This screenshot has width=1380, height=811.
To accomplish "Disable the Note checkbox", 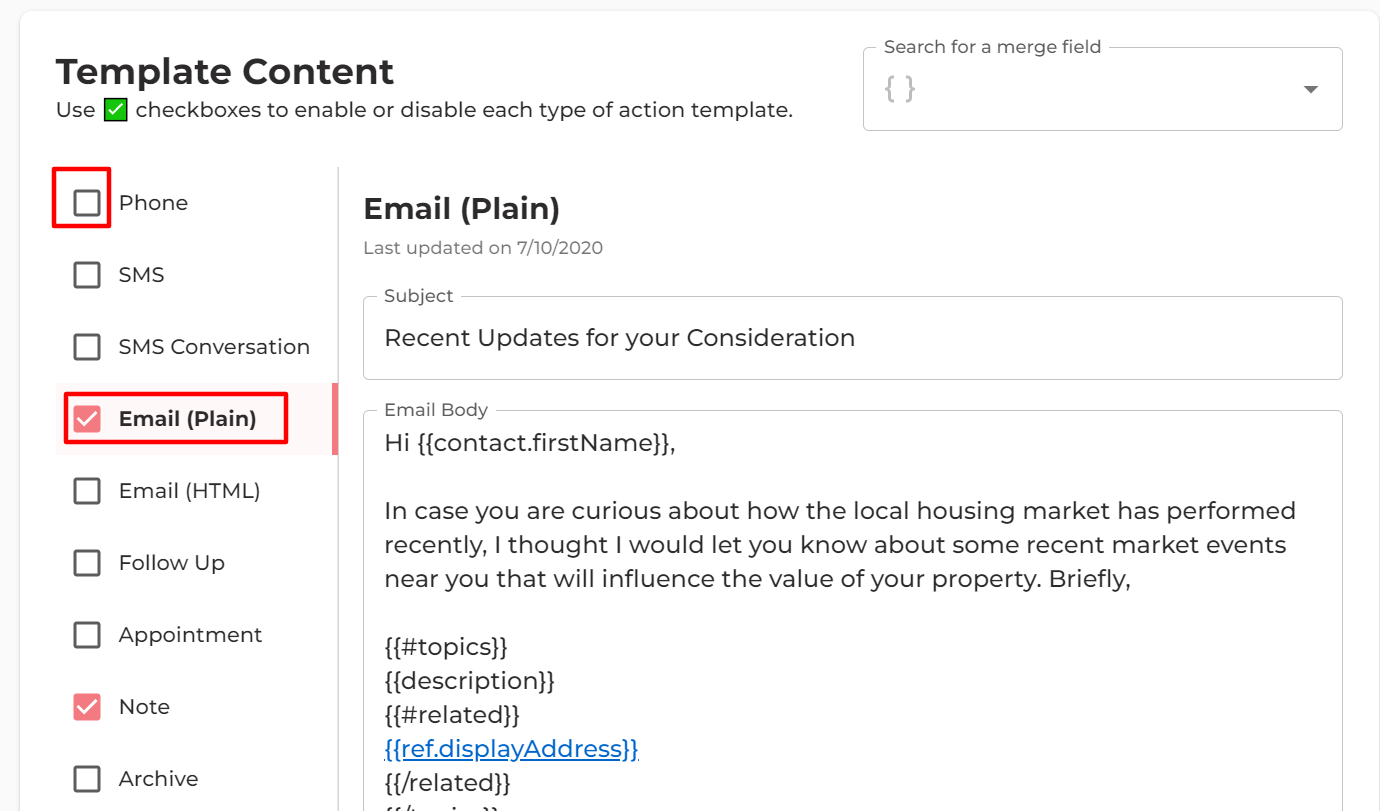I will click(87, 707).
